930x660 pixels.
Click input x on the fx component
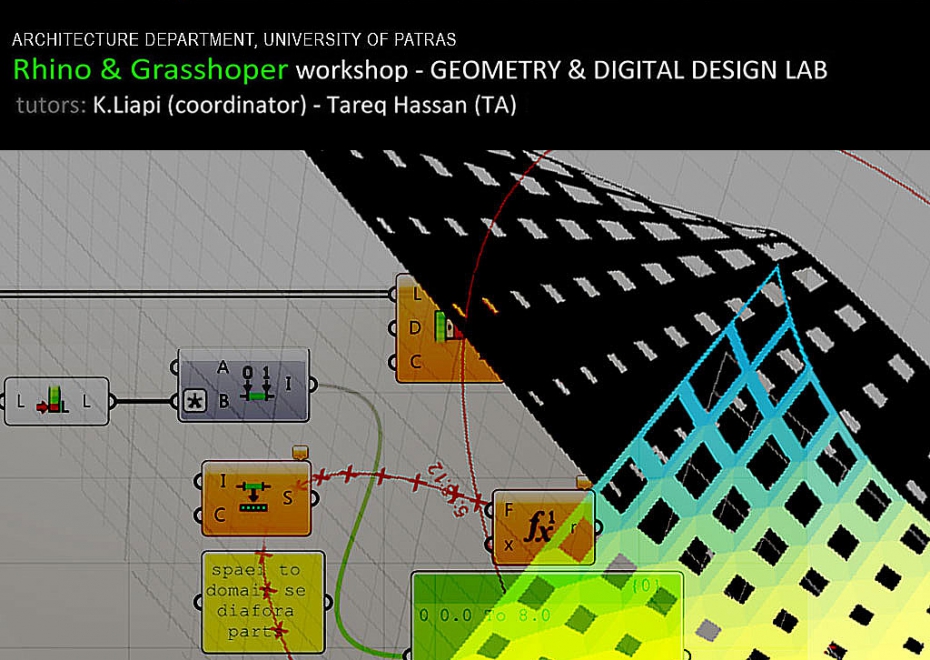coord(508,544)
